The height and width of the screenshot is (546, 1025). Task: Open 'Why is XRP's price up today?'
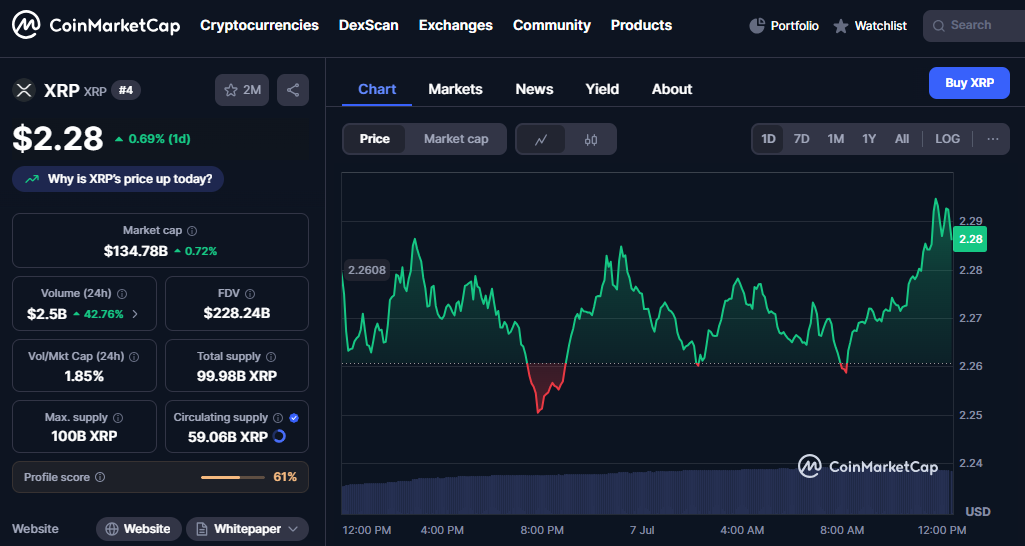[118, 179]
